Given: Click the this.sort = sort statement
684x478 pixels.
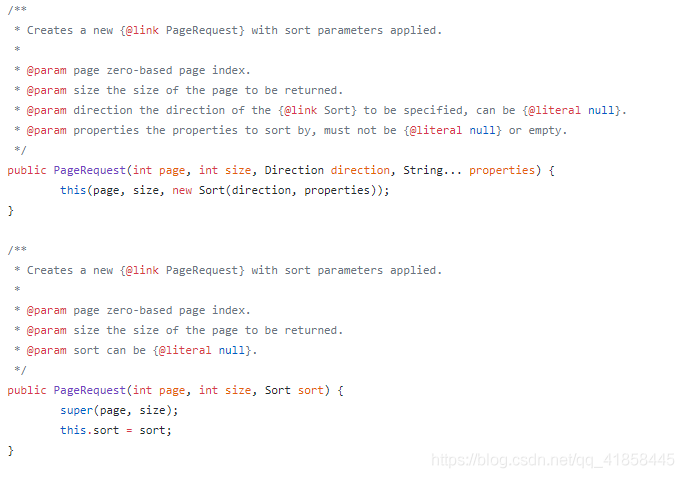Looking at the screenshot, I should point(115,430).
